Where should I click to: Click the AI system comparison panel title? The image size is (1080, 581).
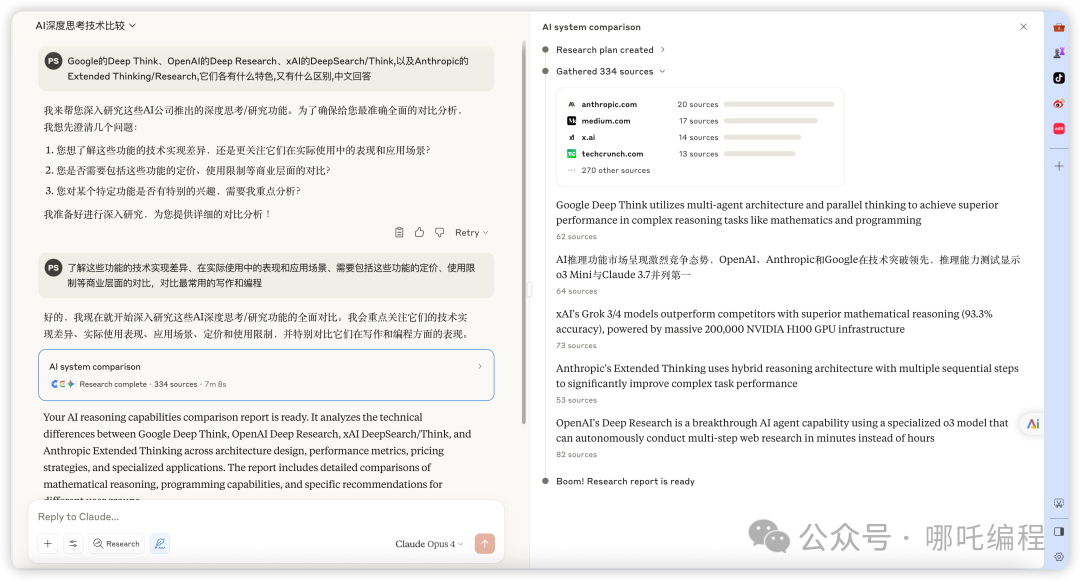point(591,27)
